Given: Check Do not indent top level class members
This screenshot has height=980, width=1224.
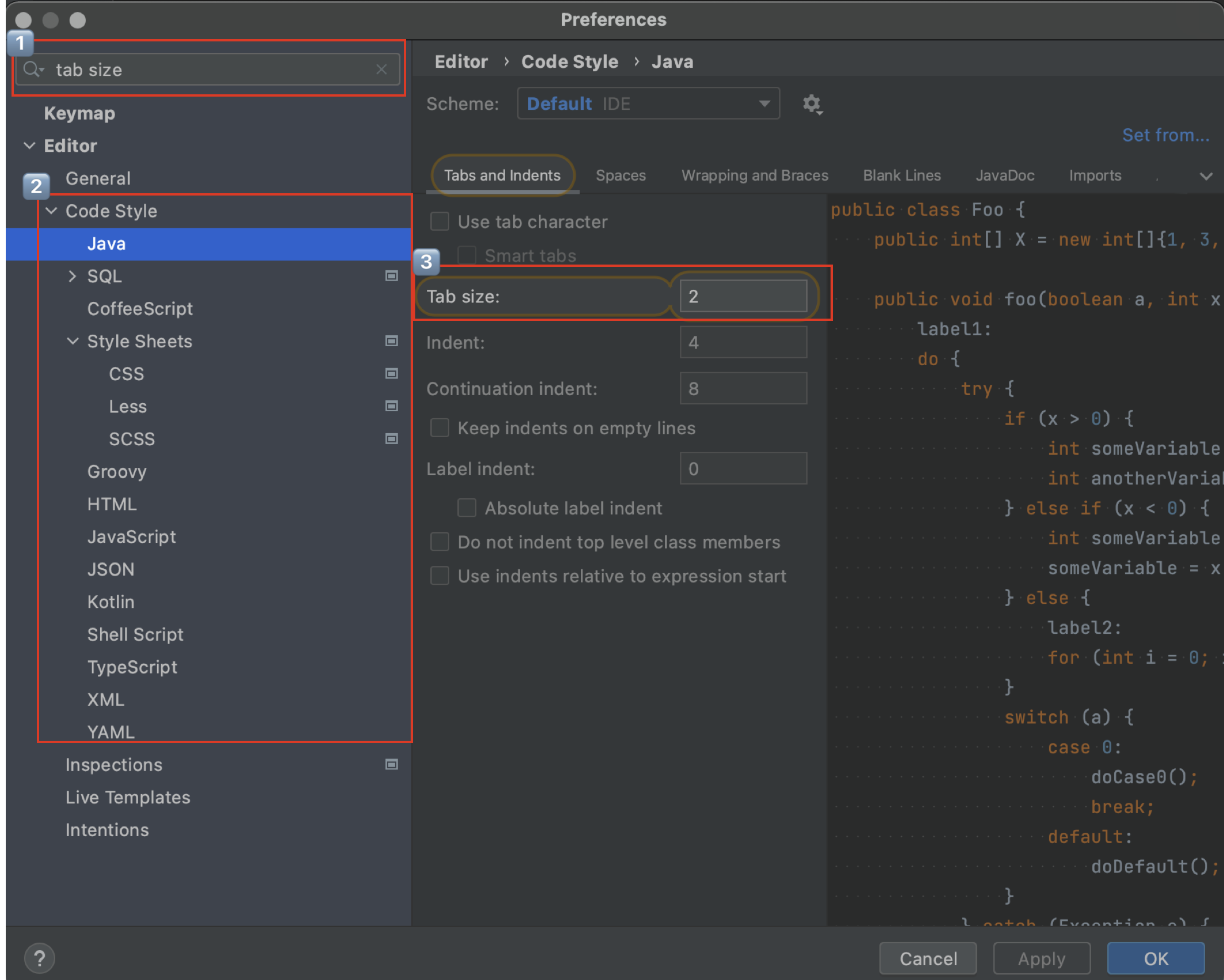Looking at the screenshot, I should (440, 542).
